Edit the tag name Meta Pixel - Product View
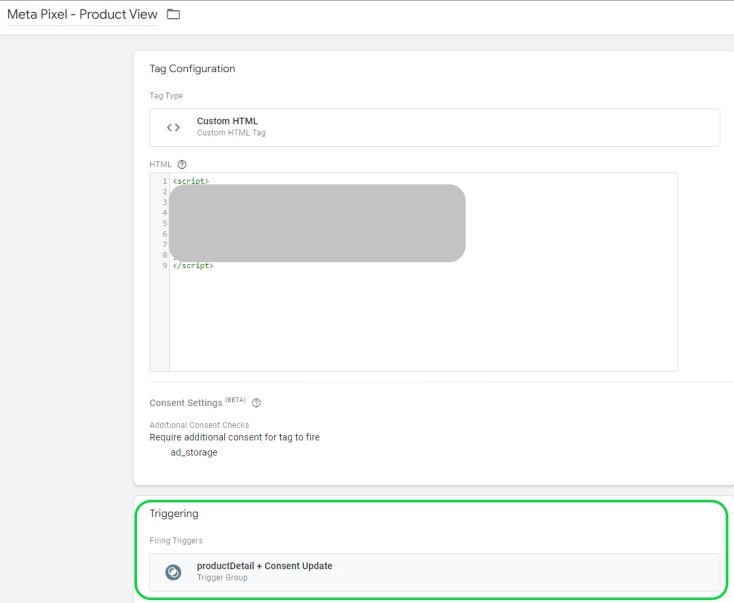The height and width of the screenshot is (603, 734). [82, 15]
